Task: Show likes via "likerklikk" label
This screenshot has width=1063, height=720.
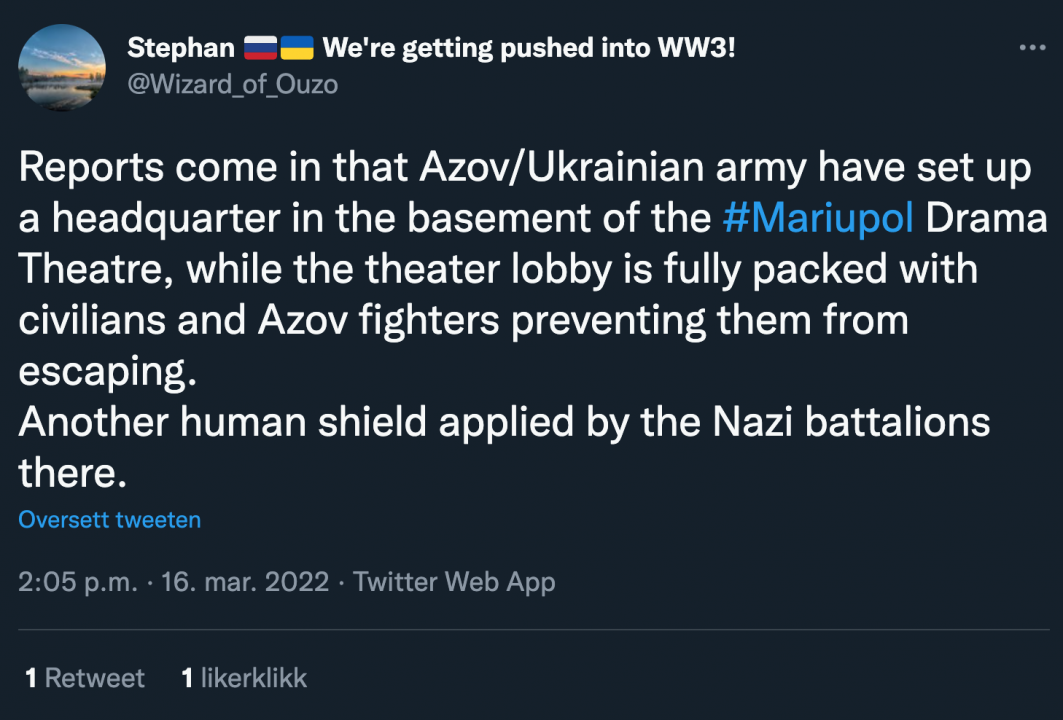Action: [x=254, y=678]
